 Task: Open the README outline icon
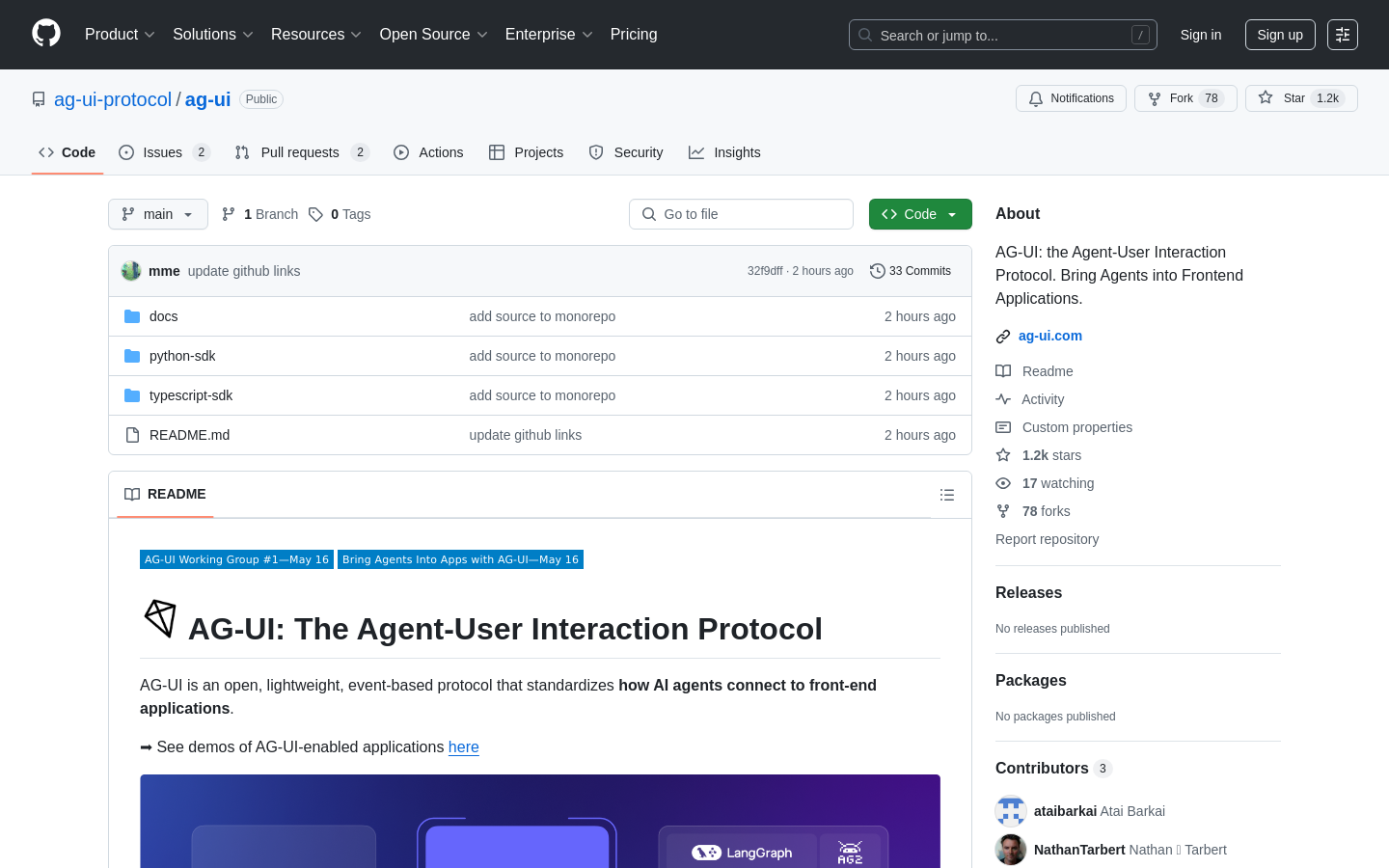(947, 495)
